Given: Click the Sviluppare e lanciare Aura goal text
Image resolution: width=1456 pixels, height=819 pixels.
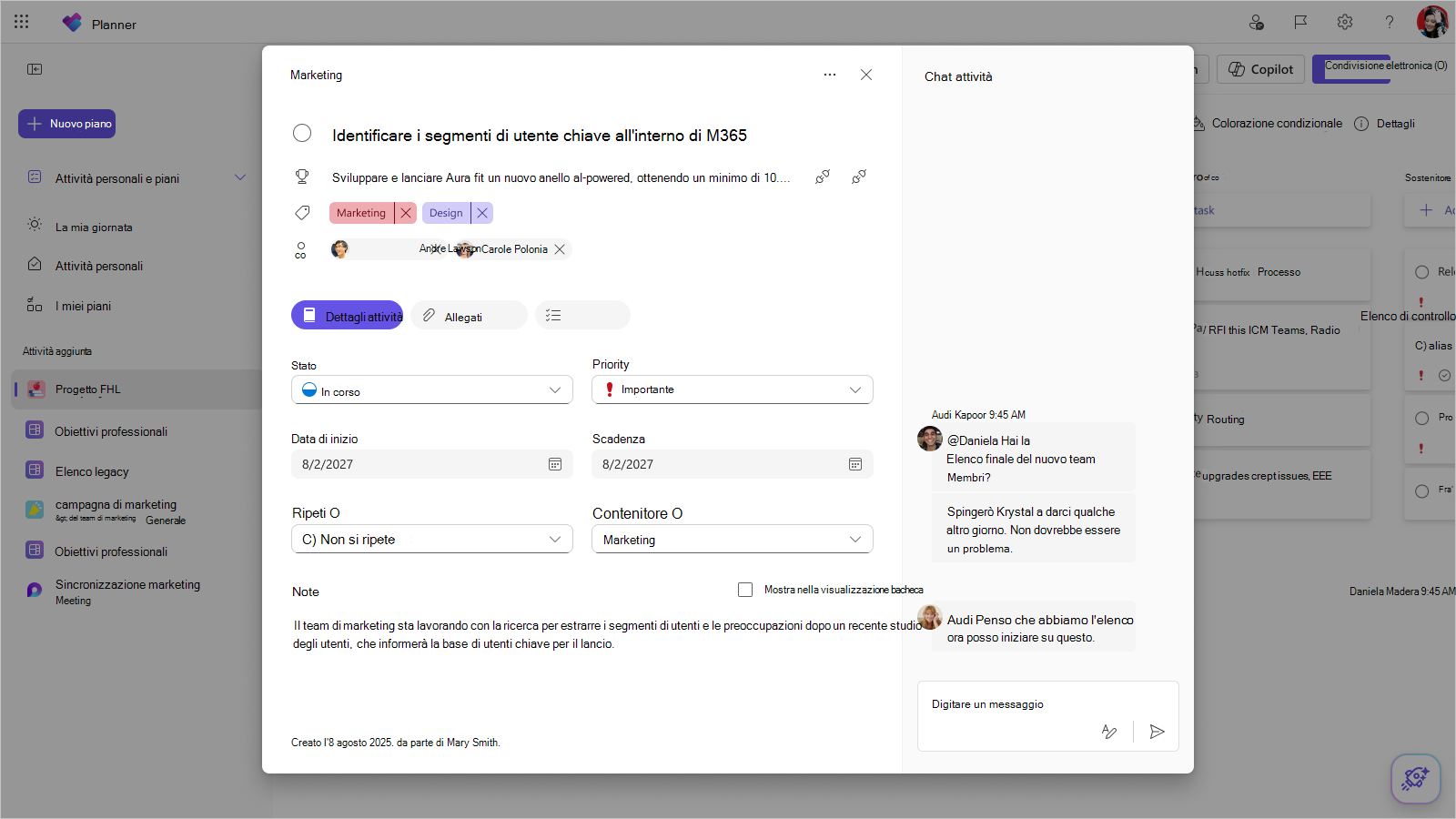Looking at the screenshot, I should (x=561, y=177).
